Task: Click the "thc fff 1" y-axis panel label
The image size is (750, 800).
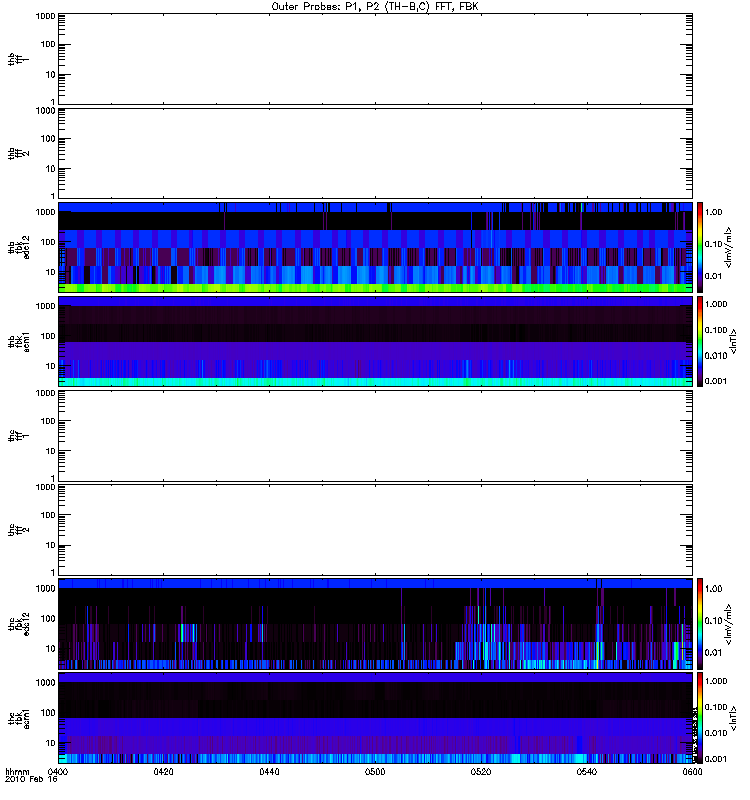Action: 18,436
